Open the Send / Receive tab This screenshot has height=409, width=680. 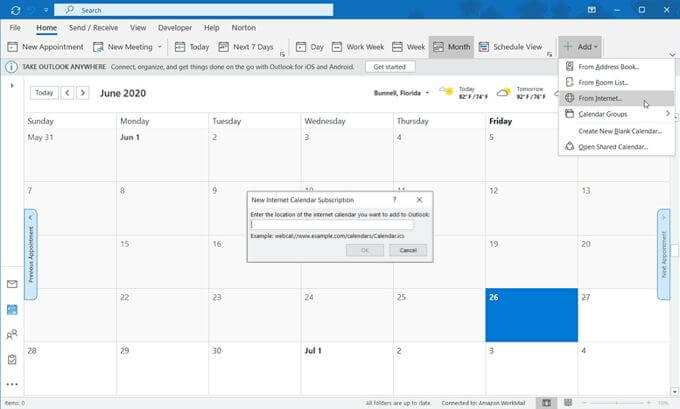pyautogui.click(x=92, y=28)
